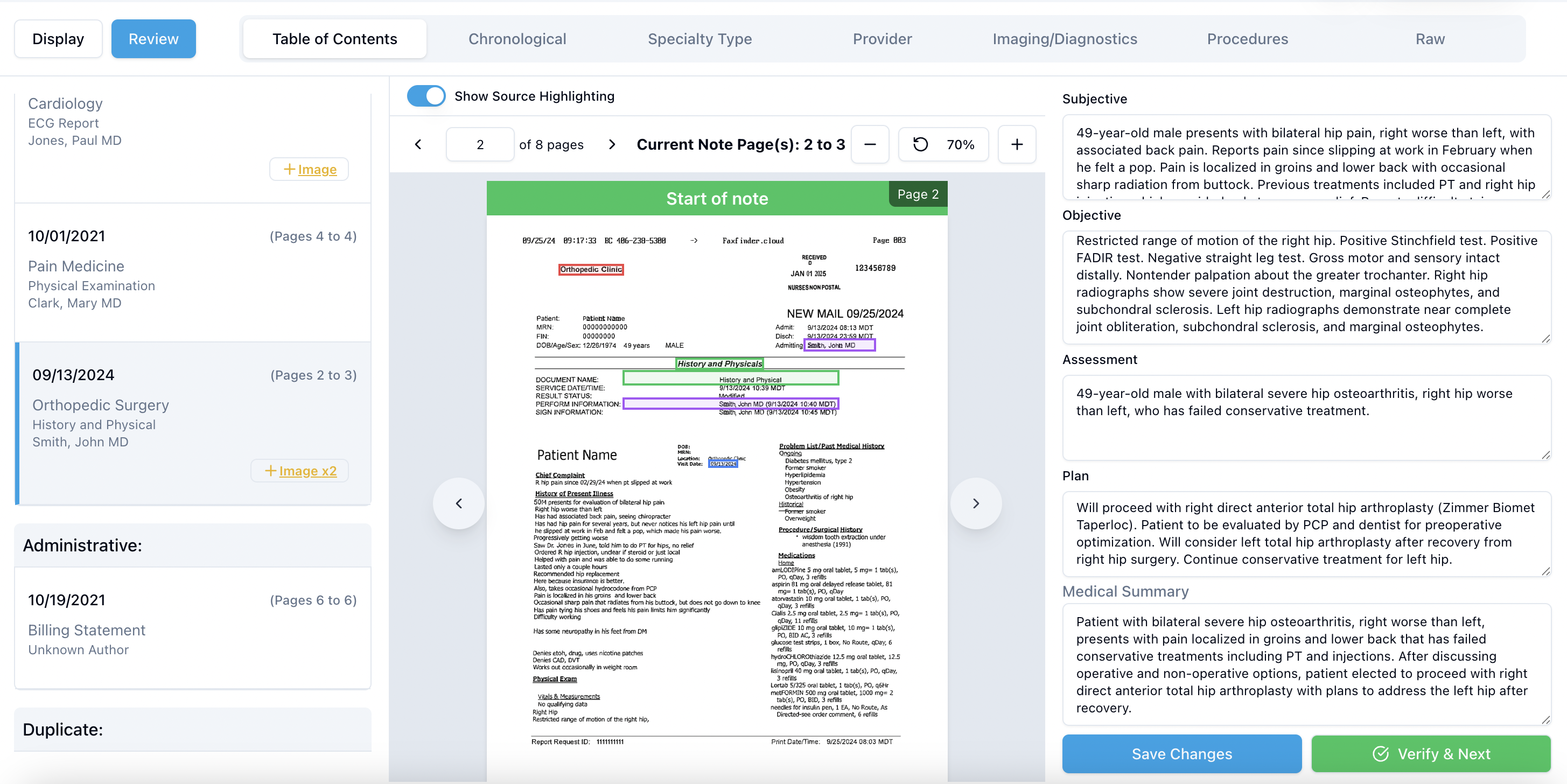Zoom out with the minus button
This screenshot has width=1567, height=784.
click(870, 145)
